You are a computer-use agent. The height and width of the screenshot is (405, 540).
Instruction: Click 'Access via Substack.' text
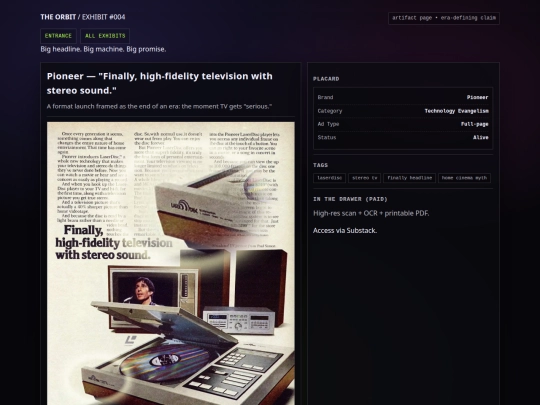[x=345, y=230]
